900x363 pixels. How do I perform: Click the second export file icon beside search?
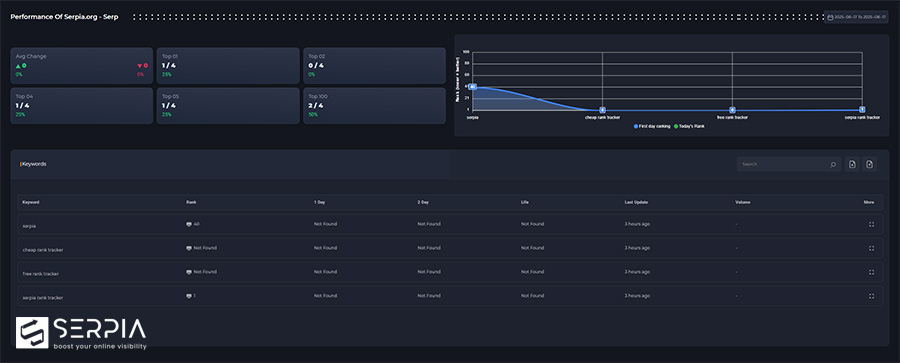870,164
